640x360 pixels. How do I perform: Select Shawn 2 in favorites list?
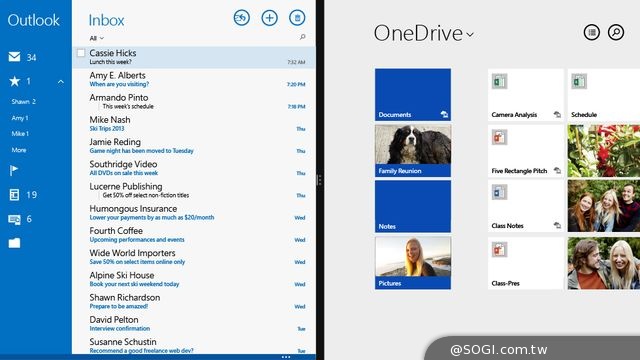click(24, 102)
